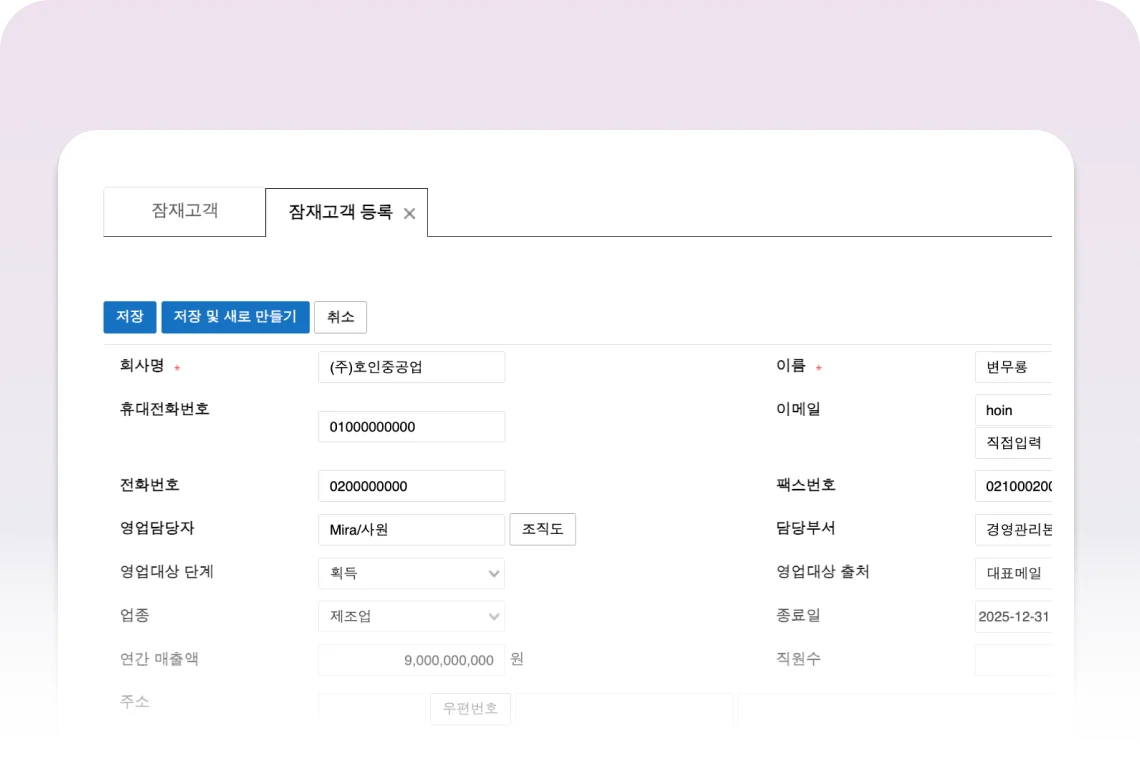The width and height of the screenshot is (1140, 780).
Task: Click the 전화번호 input field
Action: 411,487
